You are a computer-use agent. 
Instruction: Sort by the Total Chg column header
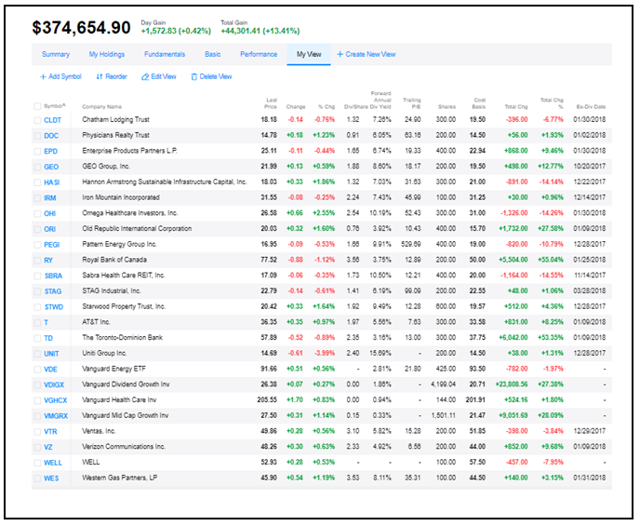pyautogui.click(x=516, y=107)
